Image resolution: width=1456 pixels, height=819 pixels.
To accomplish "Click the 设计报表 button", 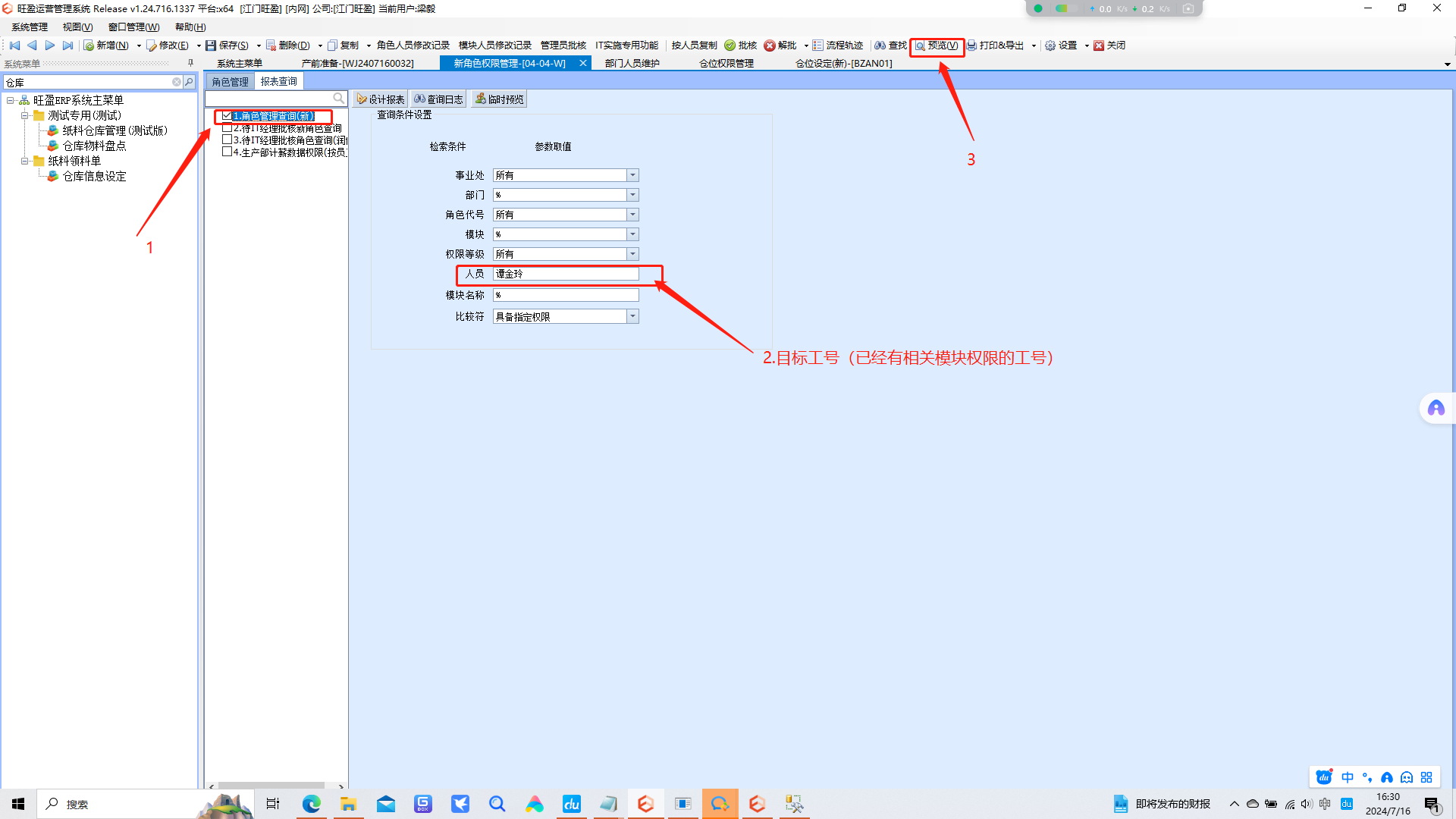I will pos(381,99).
